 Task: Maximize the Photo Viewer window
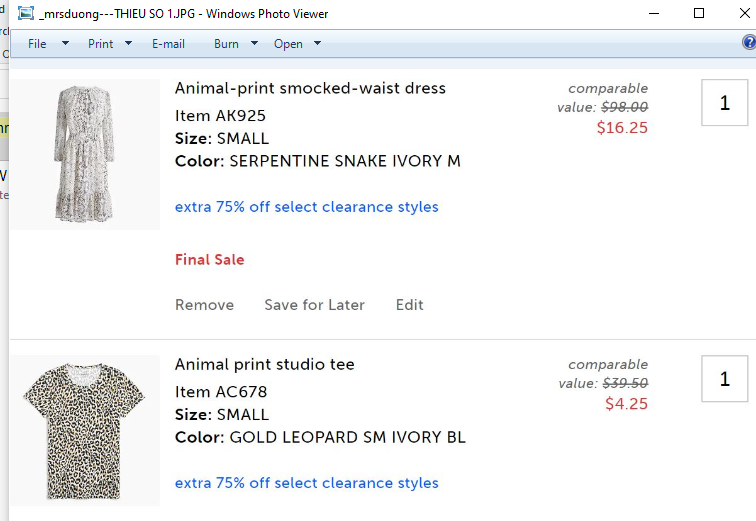coord(699,14)
